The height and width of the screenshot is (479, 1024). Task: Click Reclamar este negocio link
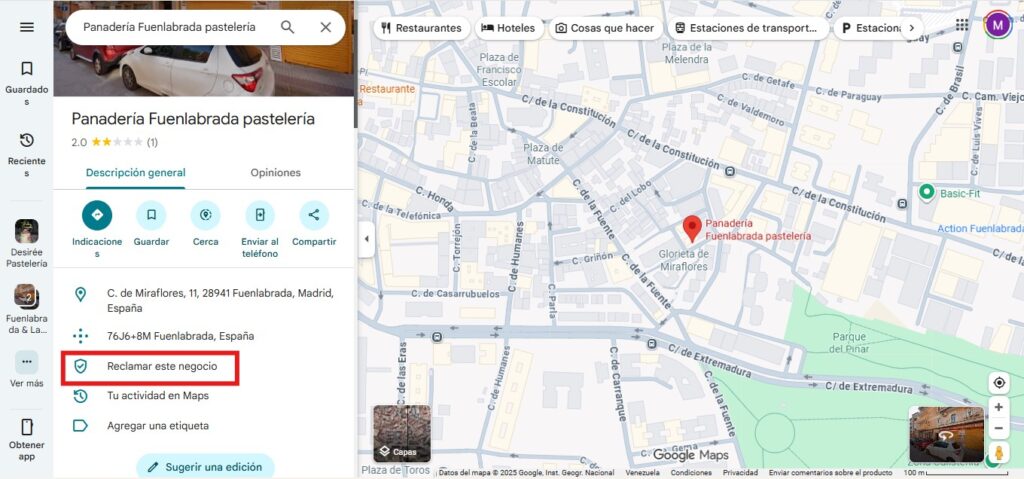[x=162, y=367]
